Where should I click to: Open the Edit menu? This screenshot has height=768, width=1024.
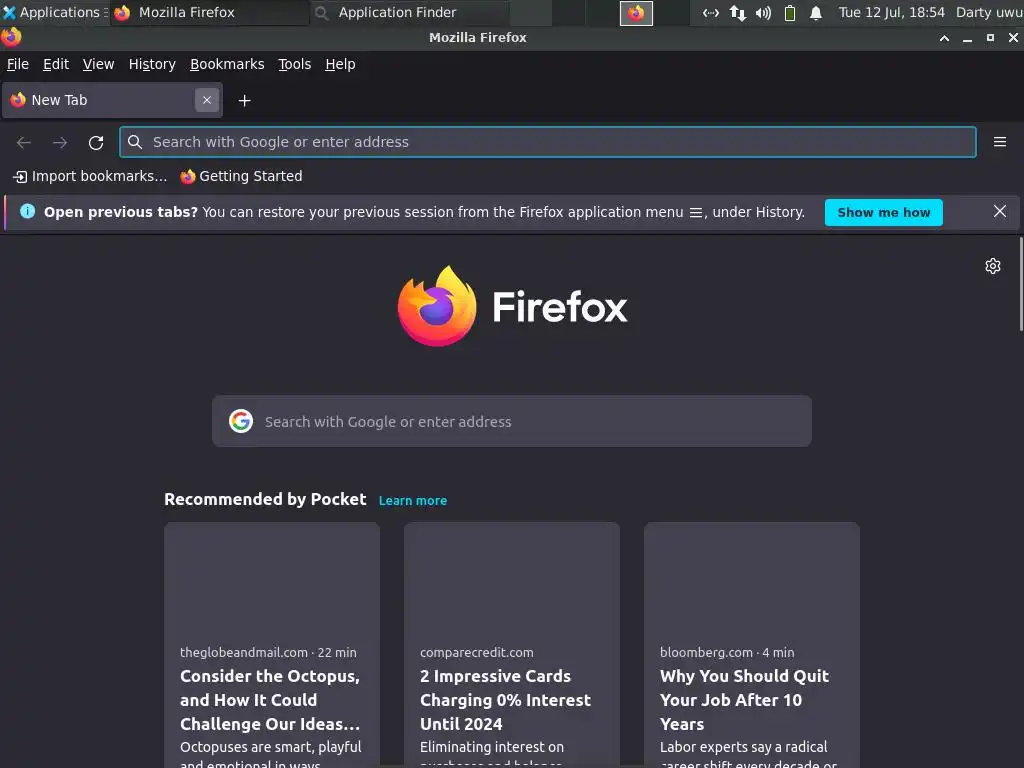[56, 64]
